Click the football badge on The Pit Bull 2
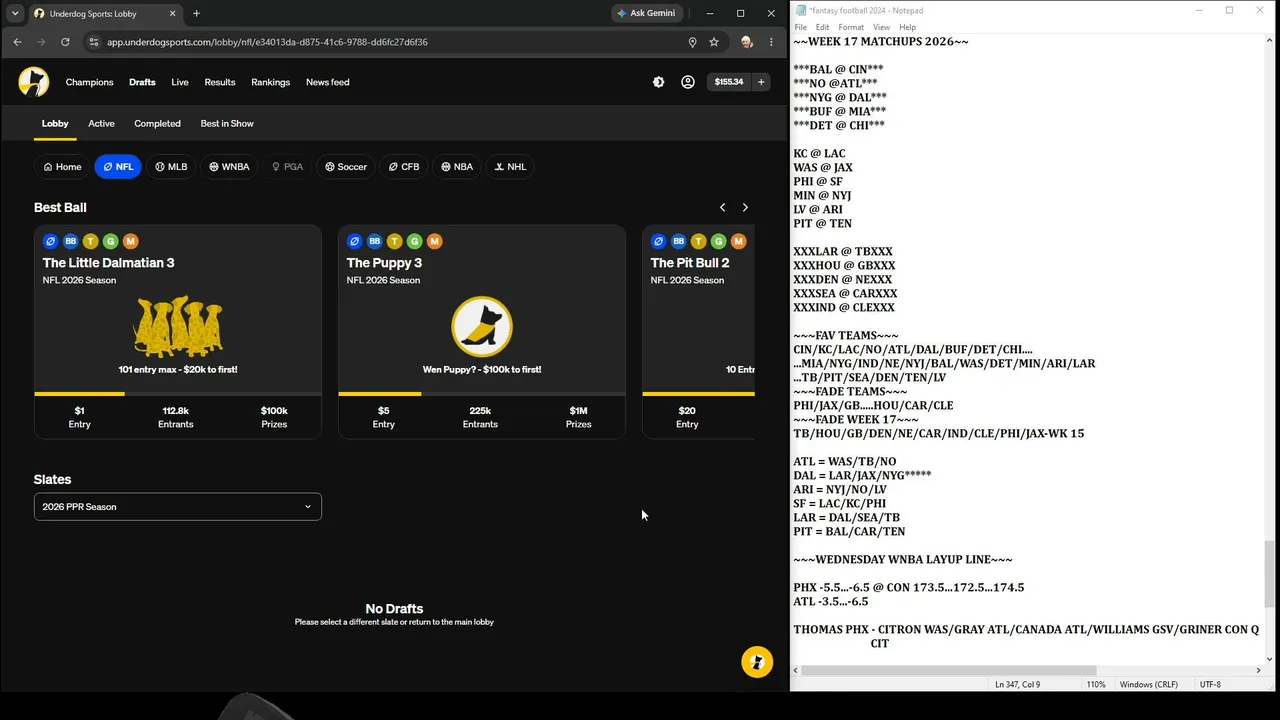 pos(659,241)
